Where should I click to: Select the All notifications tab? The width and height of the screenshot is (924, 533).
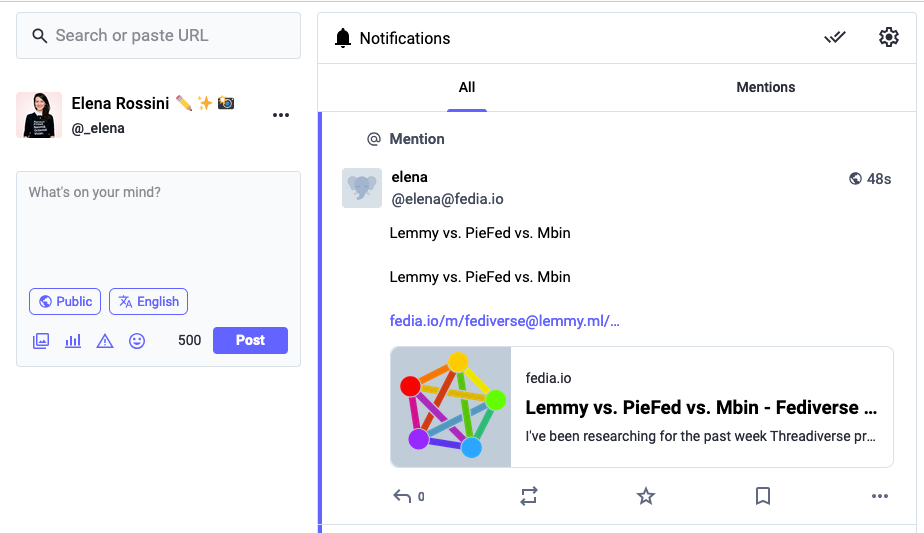pos(467,87)
